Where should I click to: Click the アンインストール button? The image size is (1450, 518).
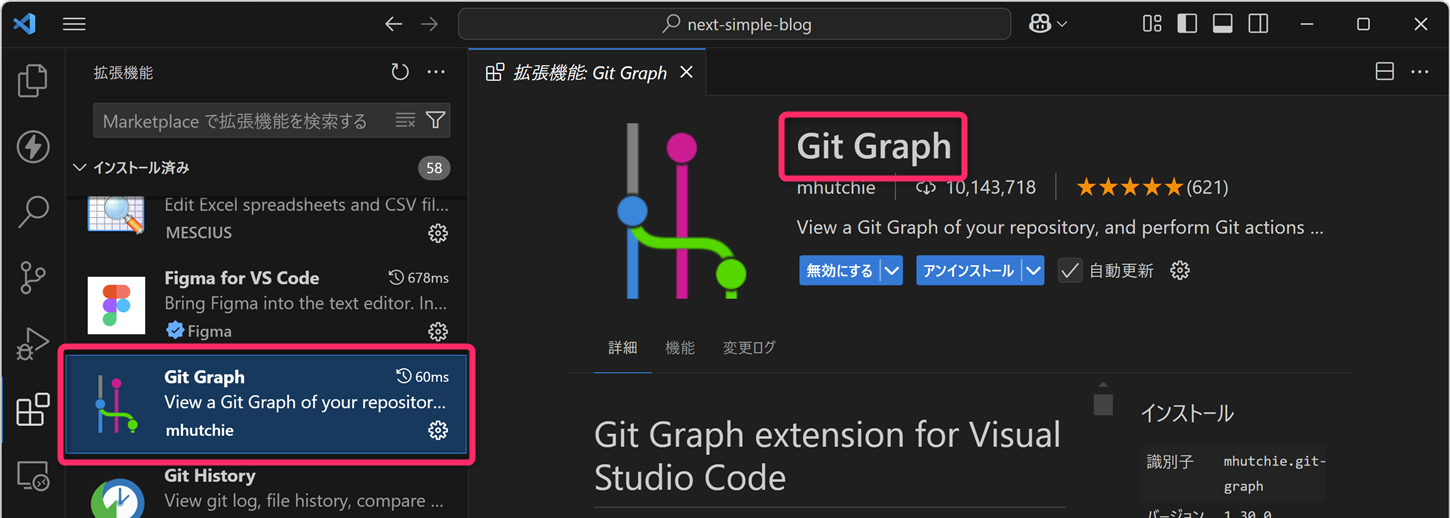967,271
